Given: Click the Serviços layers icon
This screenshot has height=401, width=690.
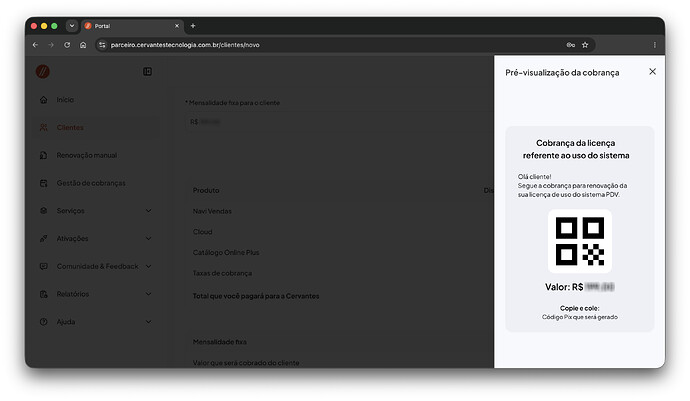Looking at the screenshot, I should point(44,210).
